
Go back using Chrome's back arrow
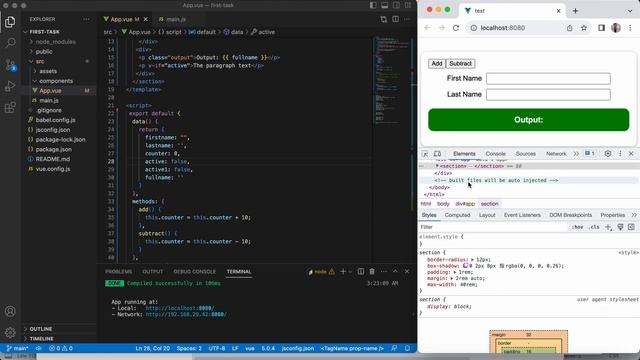[x=427, y=28]
